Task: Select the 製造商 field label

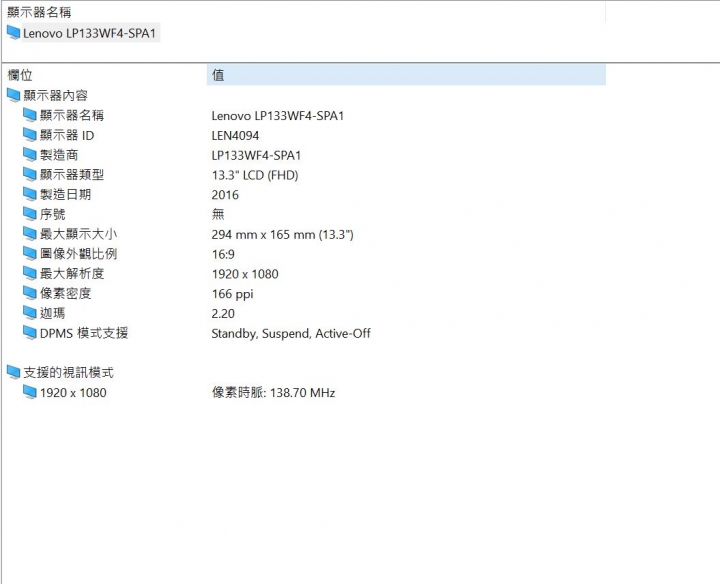Action: 59,155
